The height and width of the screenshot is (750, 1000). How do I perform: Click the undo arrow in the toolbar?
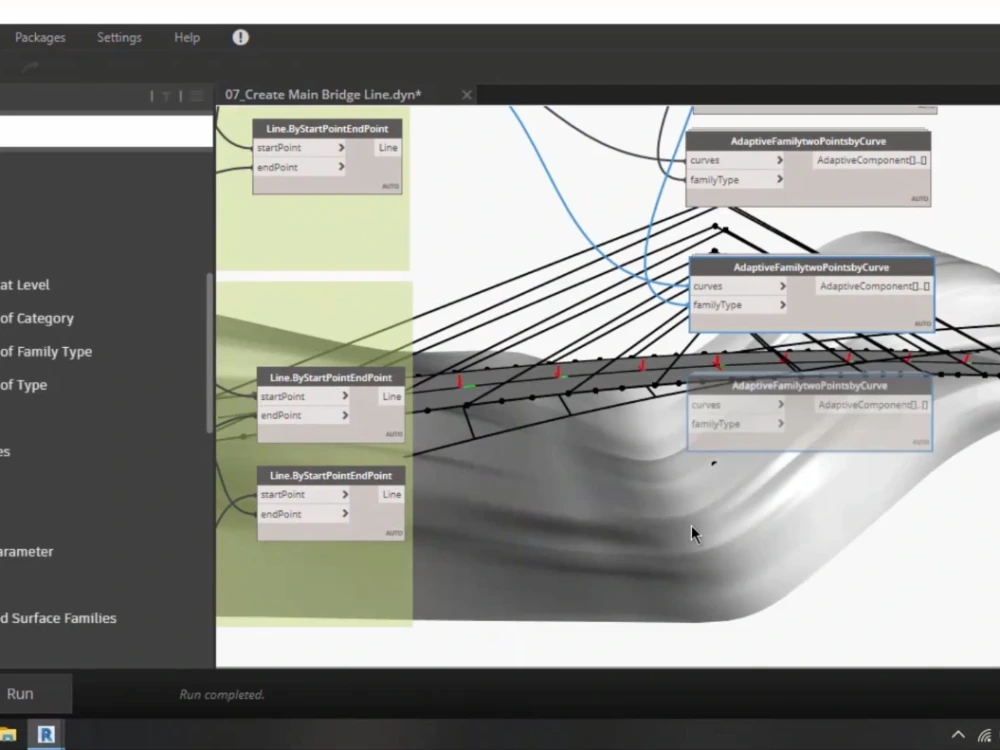(28, 68)
